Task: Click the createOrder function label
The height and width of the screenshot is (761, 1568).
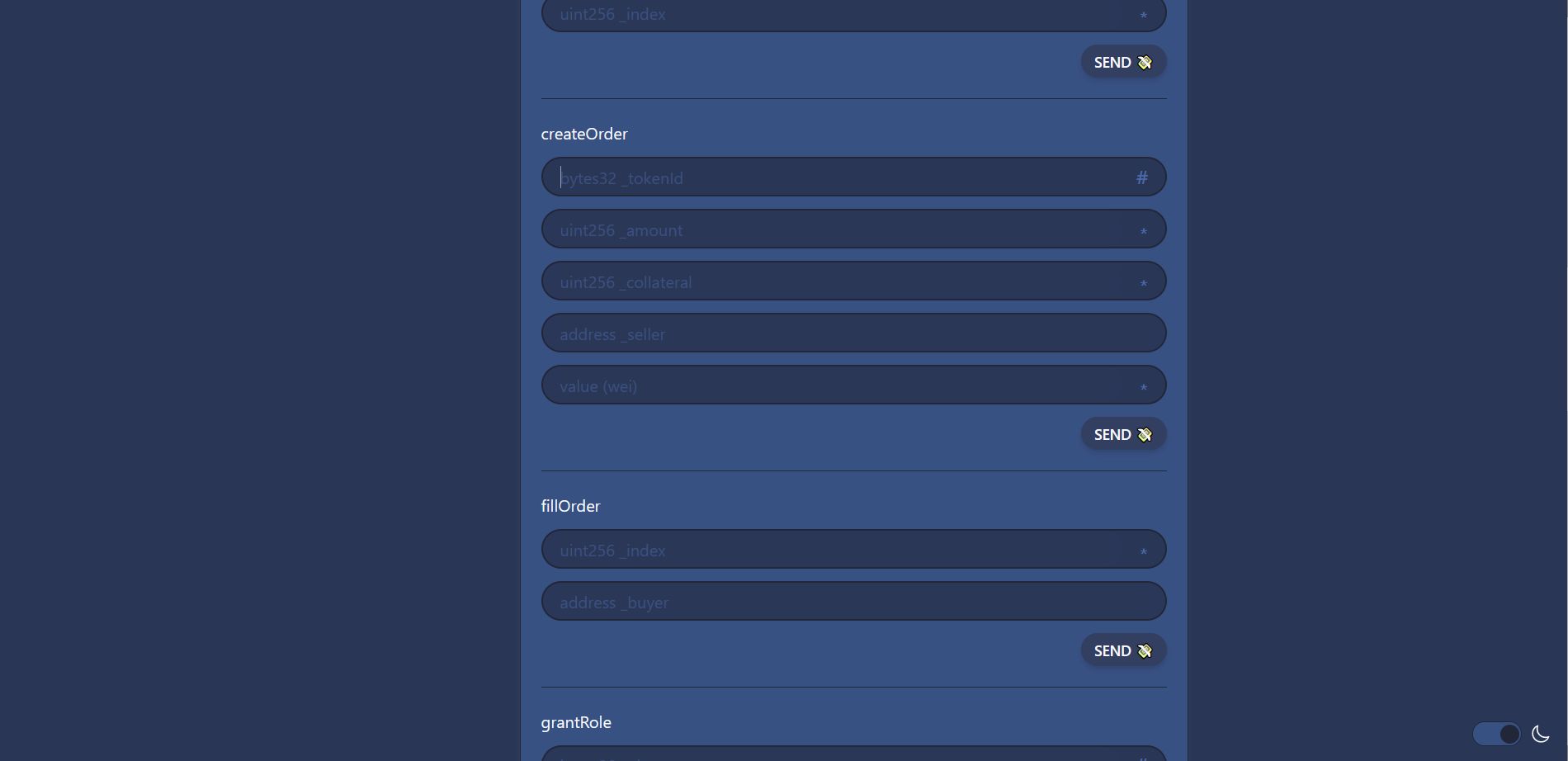Action: tap(584, 134)
